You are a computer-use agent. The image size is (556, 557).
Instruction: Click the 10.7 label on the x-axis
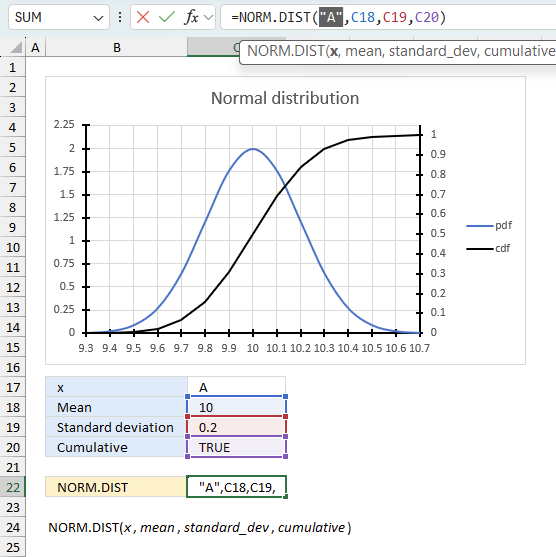point(420,348)
